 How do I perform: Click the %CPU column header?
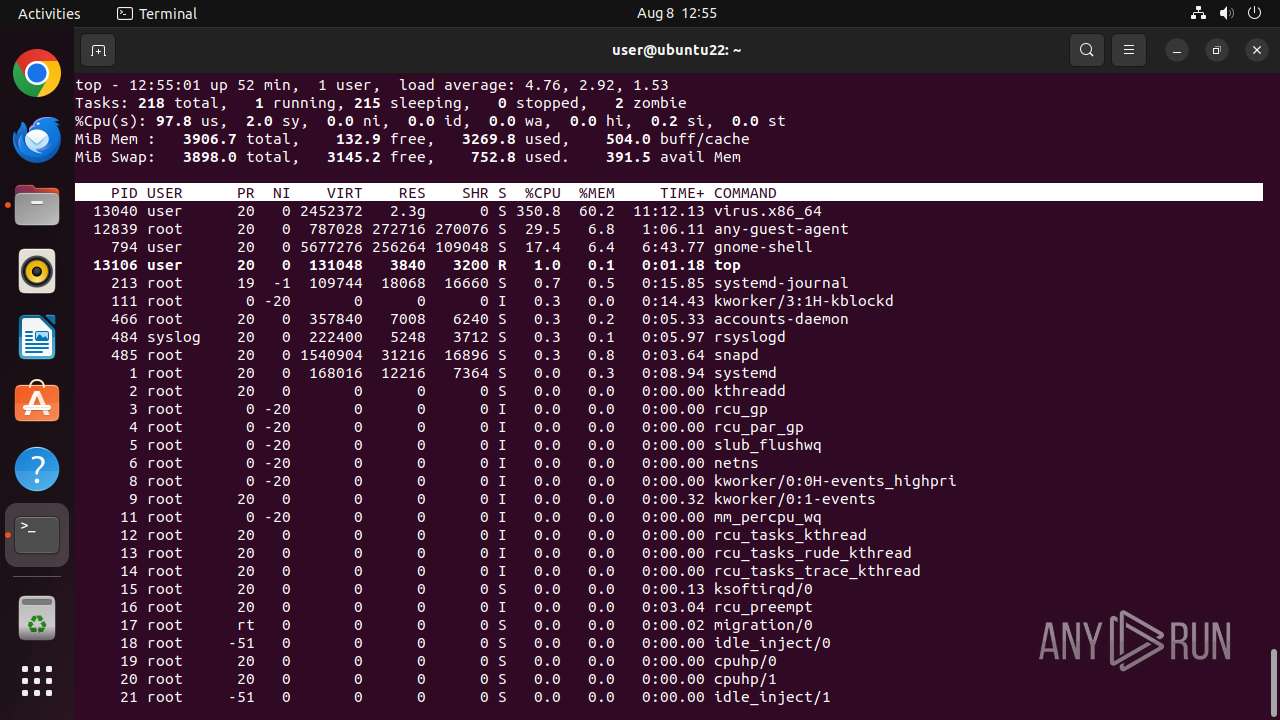(x=542, y=193)
